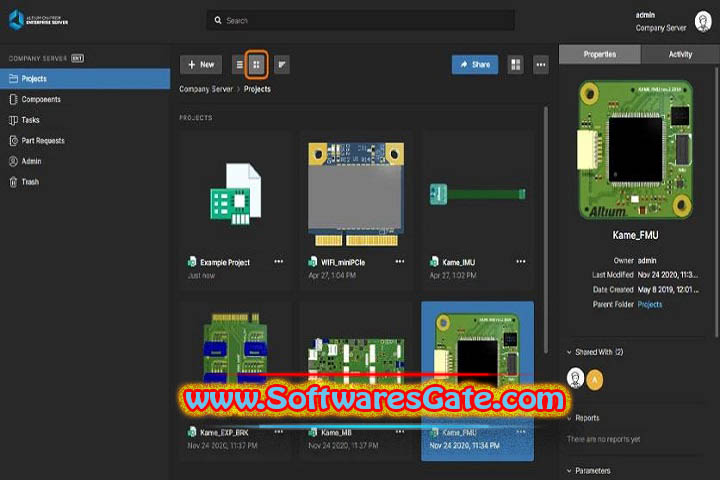Click the orange shared user avatar
Screen dimensions: 720x480
point(595,380)
